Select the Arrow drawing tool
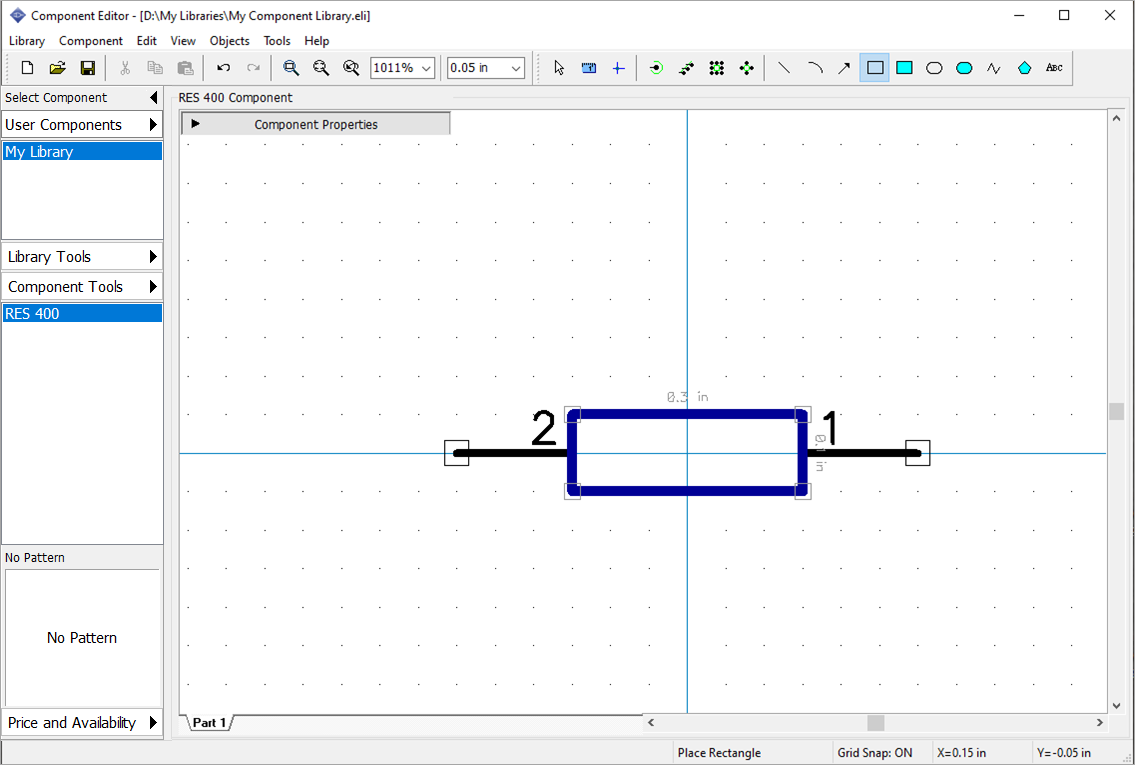Screen dimensions: 1135x765 tap(844, 68)
